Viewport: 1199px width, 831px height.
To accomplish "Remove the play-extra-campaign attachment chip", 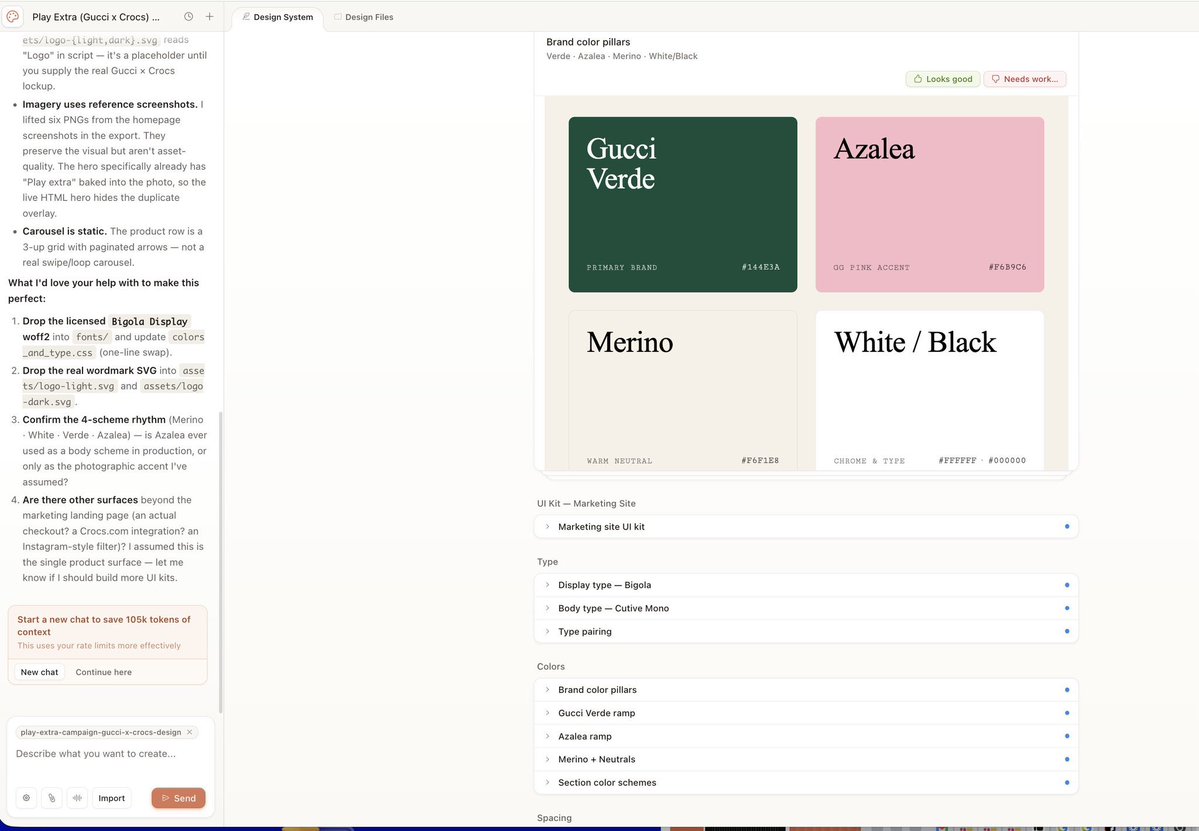I will (190, 732).
